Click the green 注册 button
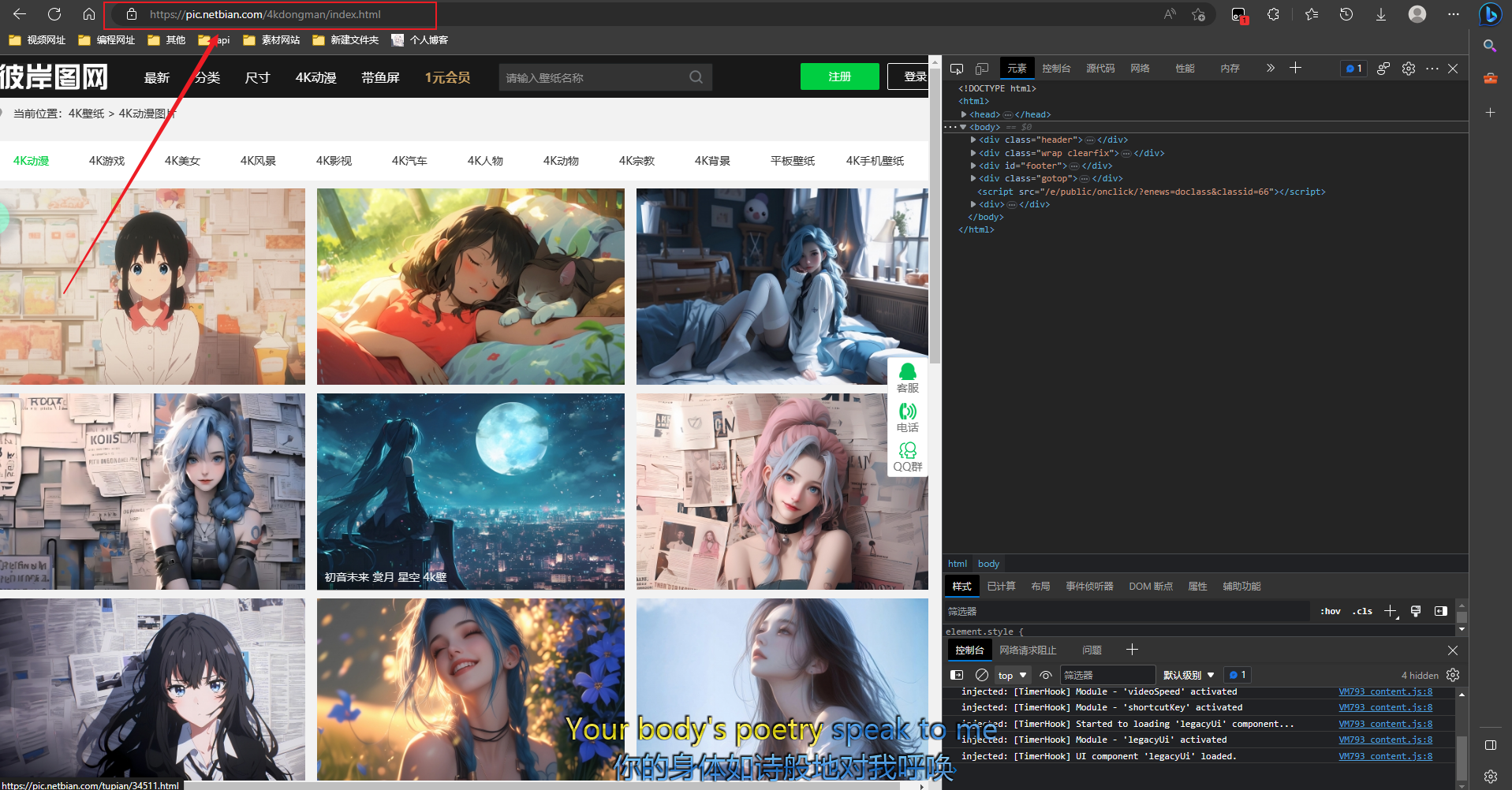Screen dimensions: 1512x790 [839, 76]
